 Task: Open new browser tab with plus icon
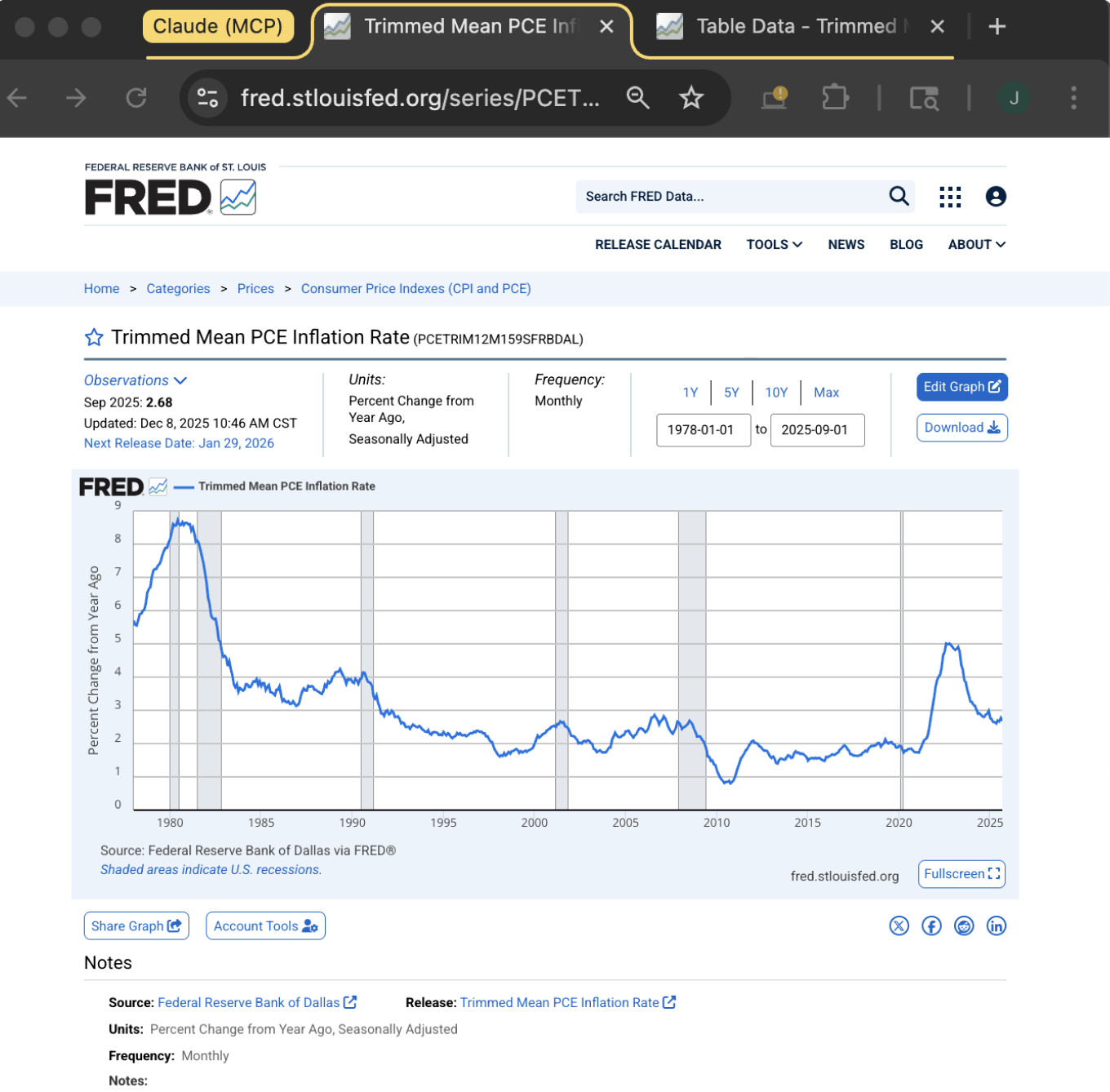tap(997, 27)
